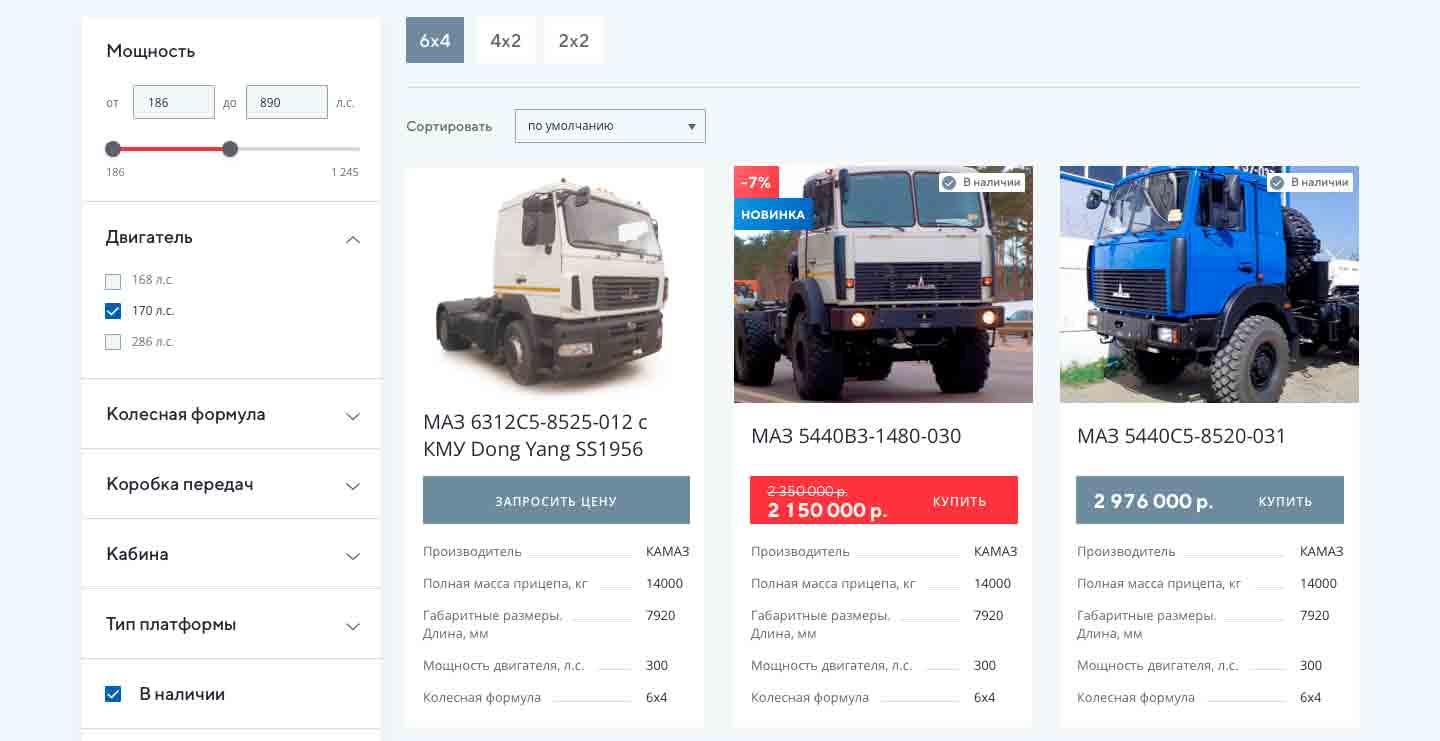Uncheck the 'В наличии' filter checkbox

tap(113, 694)
